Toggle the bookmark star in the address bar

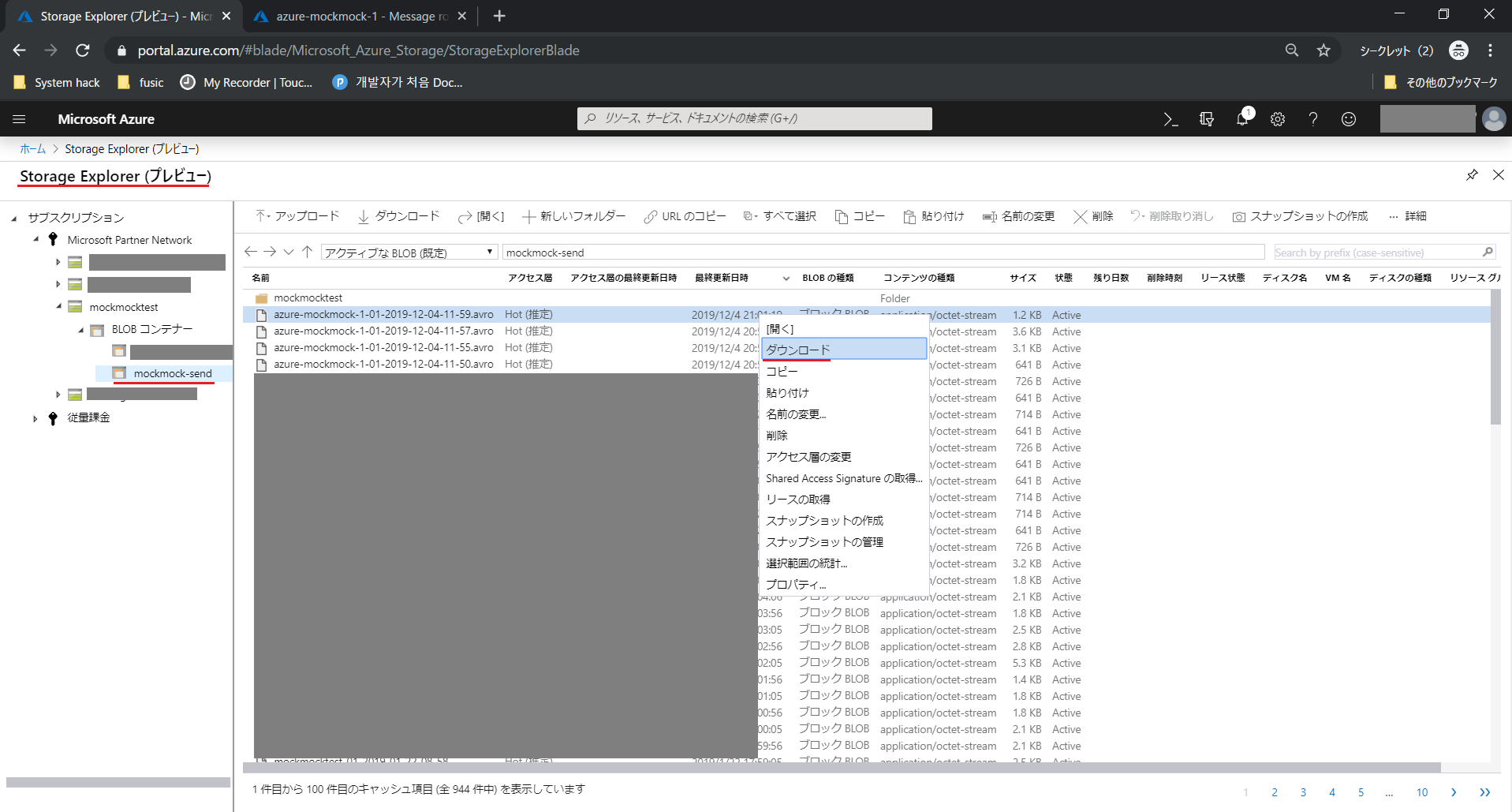1323,50
